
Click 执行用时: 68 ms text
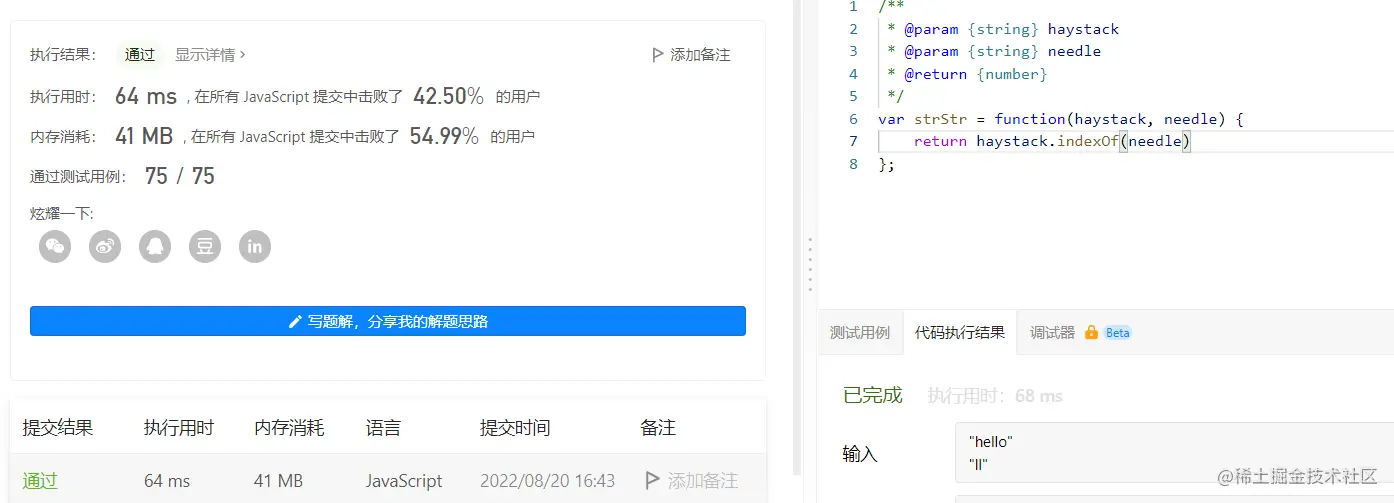[995, 396]
